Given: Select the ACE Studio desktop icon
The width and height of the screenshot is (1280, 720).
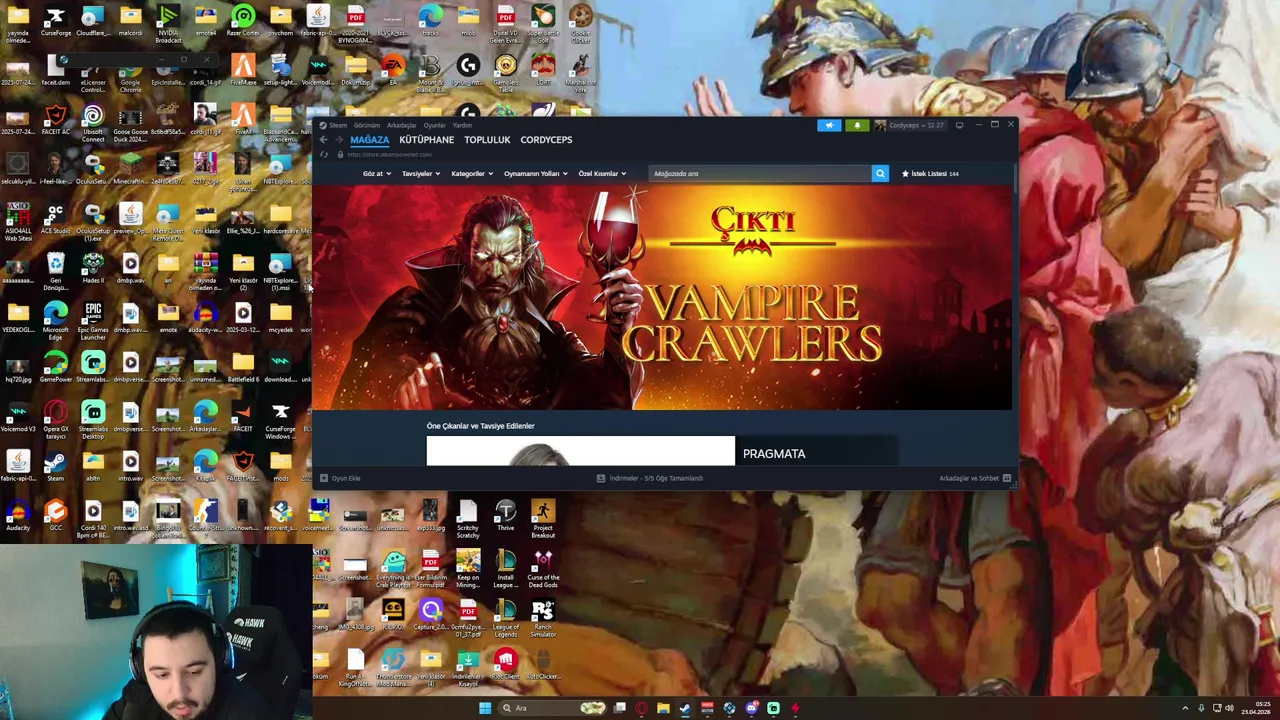Looking at the screenshot, I should tap(55, 218).
